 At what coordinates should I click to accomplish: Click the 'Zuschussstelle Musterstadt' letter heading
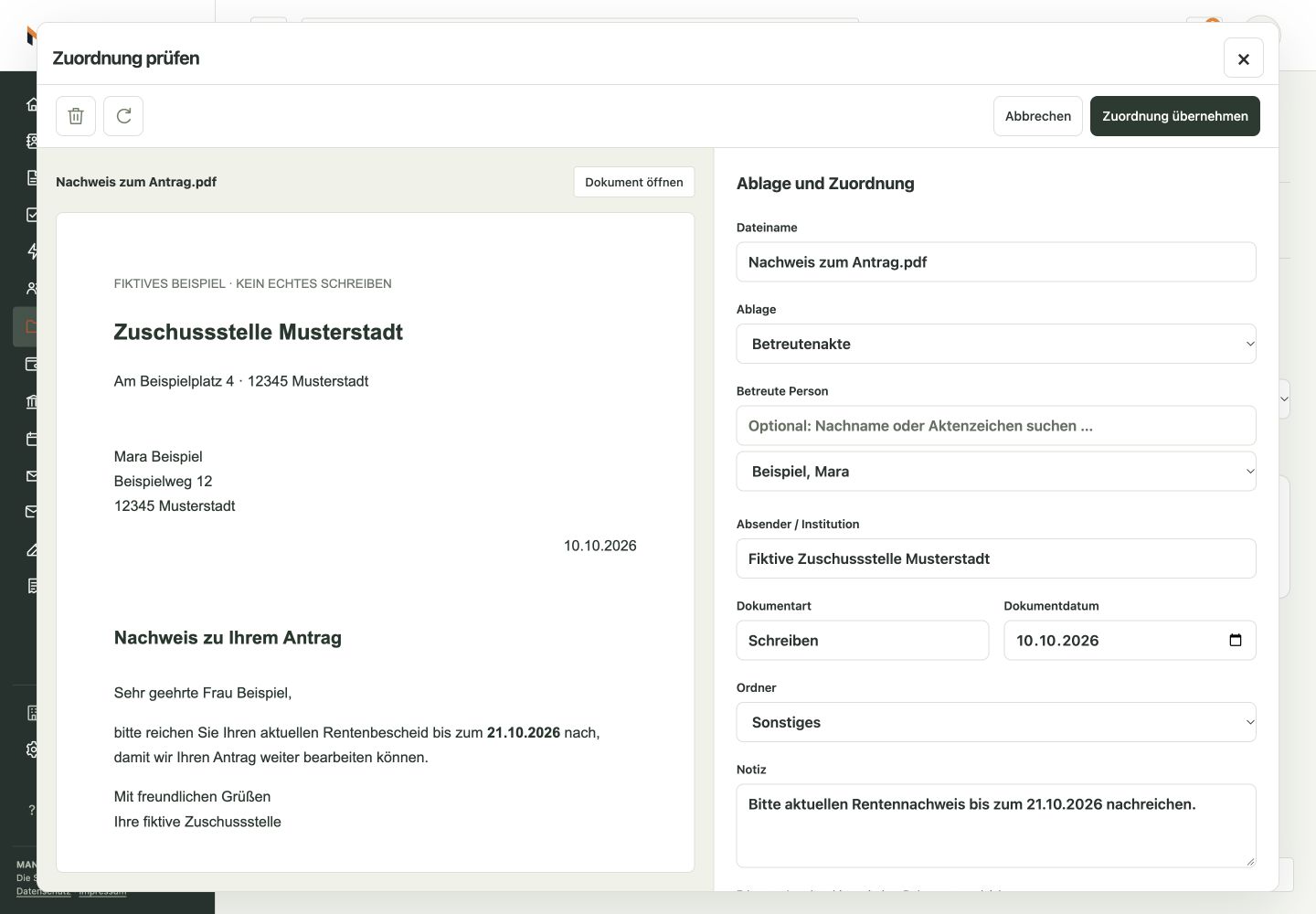[259, 332]
